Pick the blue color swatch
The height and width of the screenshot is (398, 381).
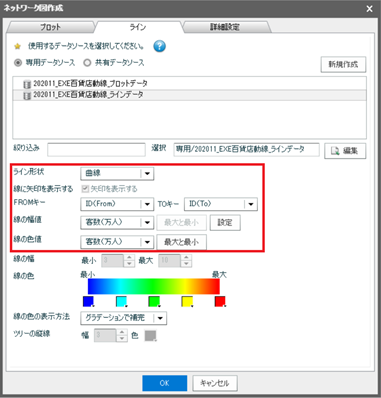coord(88,301)
